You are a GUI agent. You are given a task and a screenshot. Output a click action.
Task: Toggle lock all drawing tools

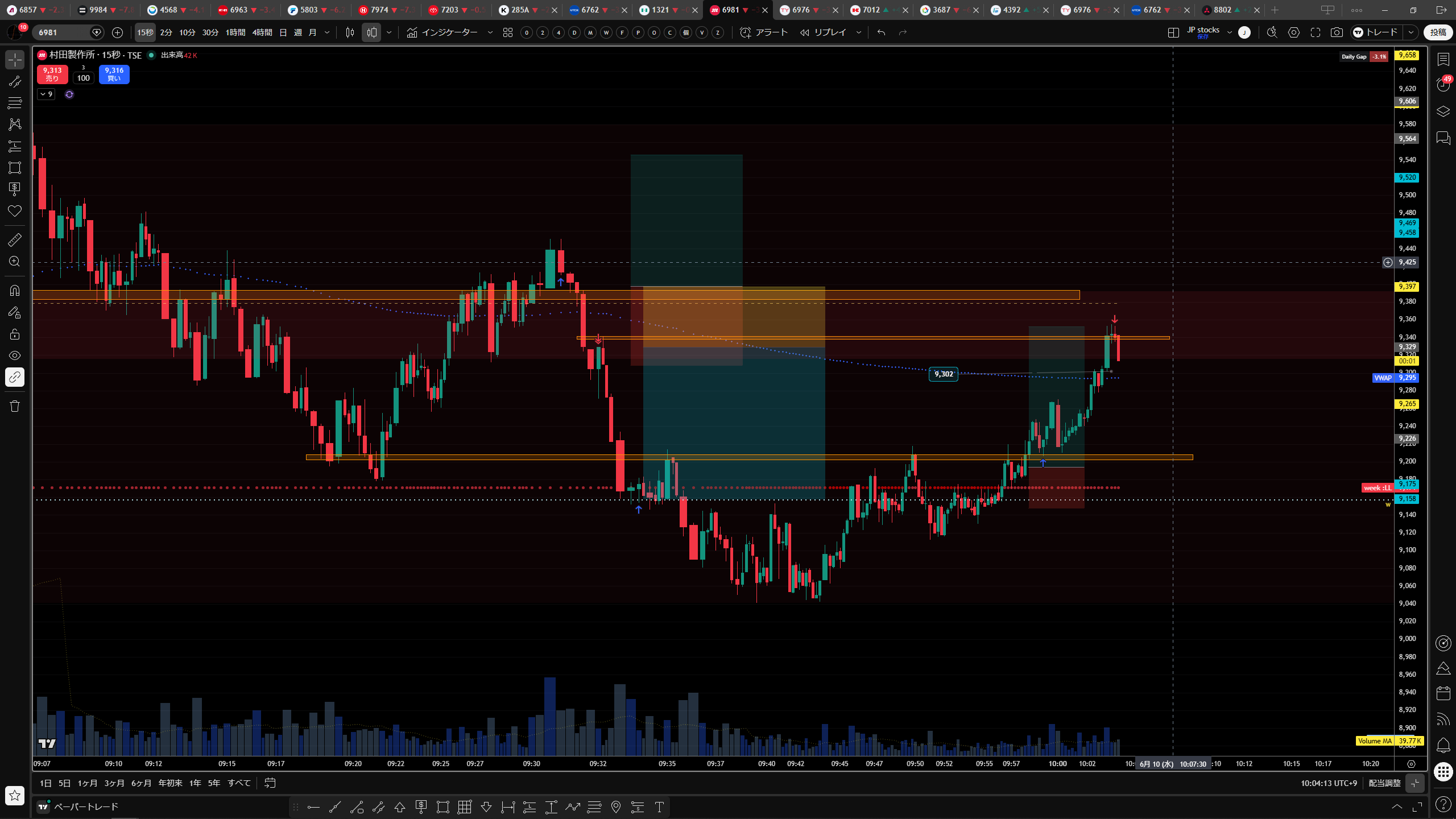click(15, 334)
